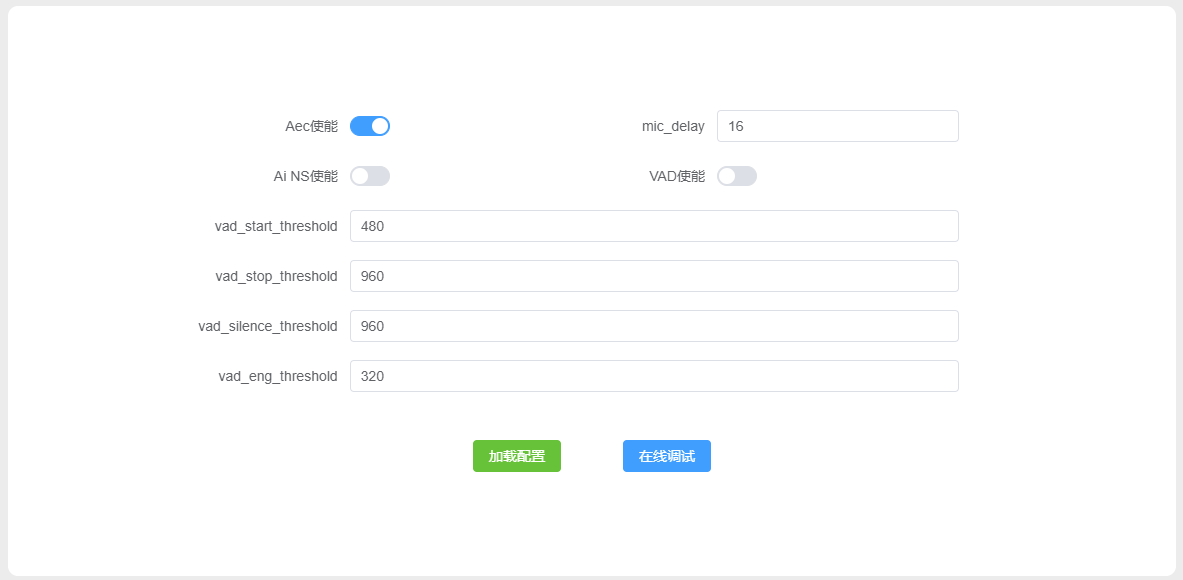Click the vad_stop_threshold label

[276, 276]
